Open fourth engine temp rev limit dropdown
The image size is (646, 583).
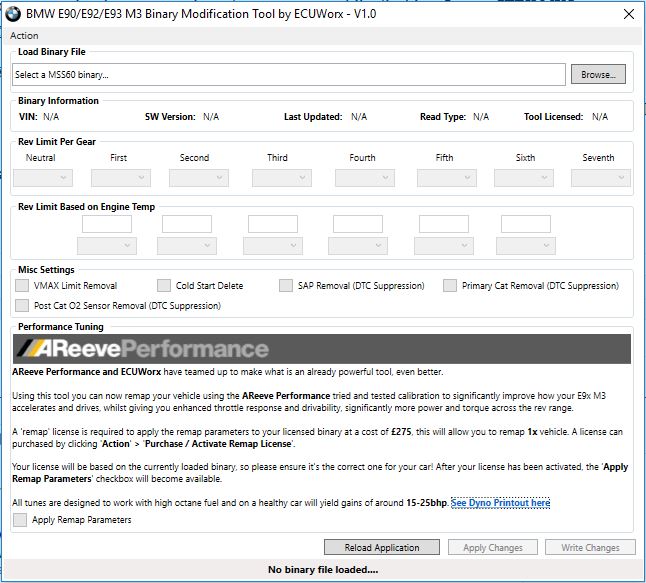point(358,246)
